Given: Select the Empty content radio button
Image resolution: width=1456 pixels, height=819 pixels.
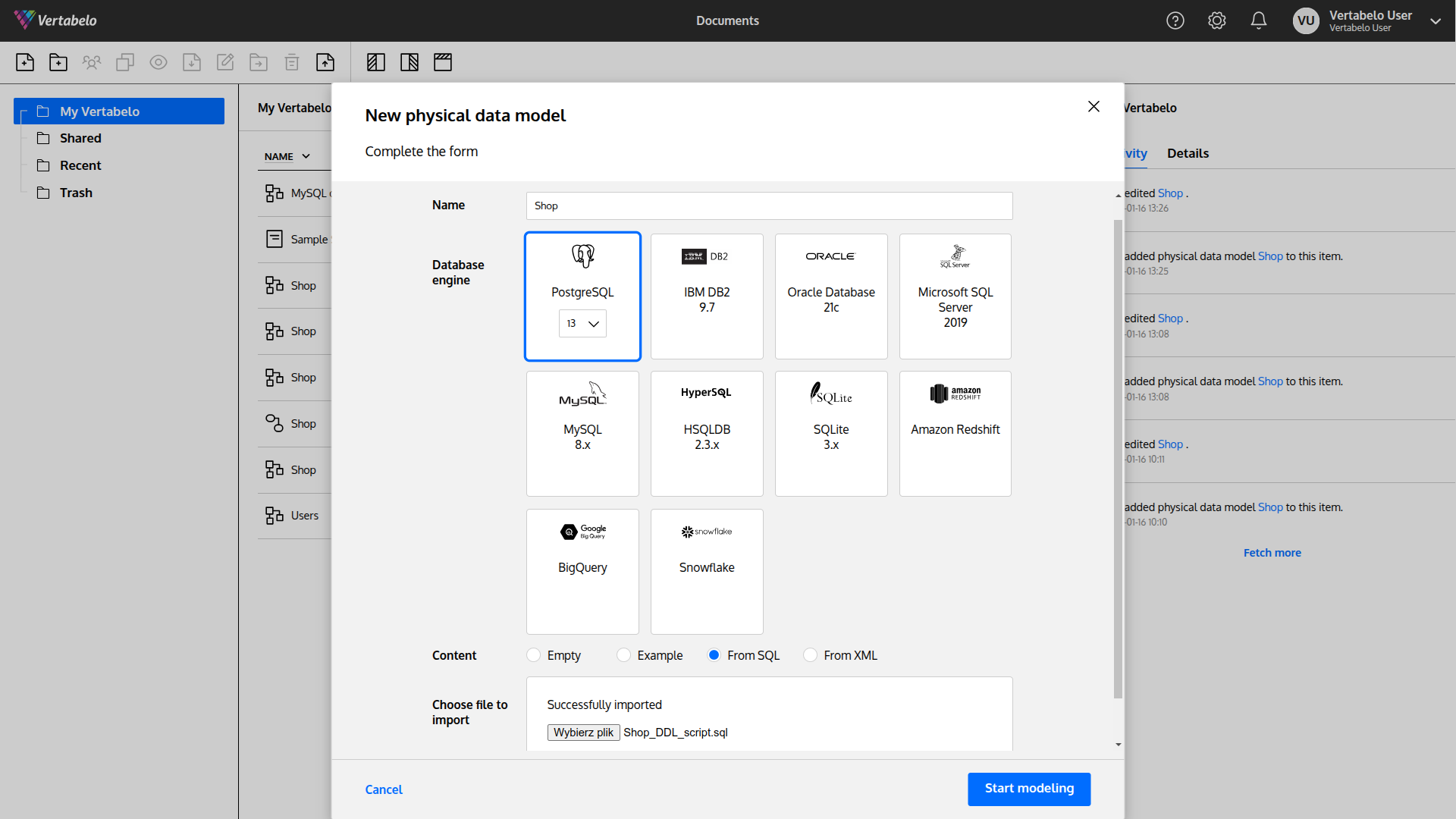Looking at the screenshot, I should (x=533, y=654).
